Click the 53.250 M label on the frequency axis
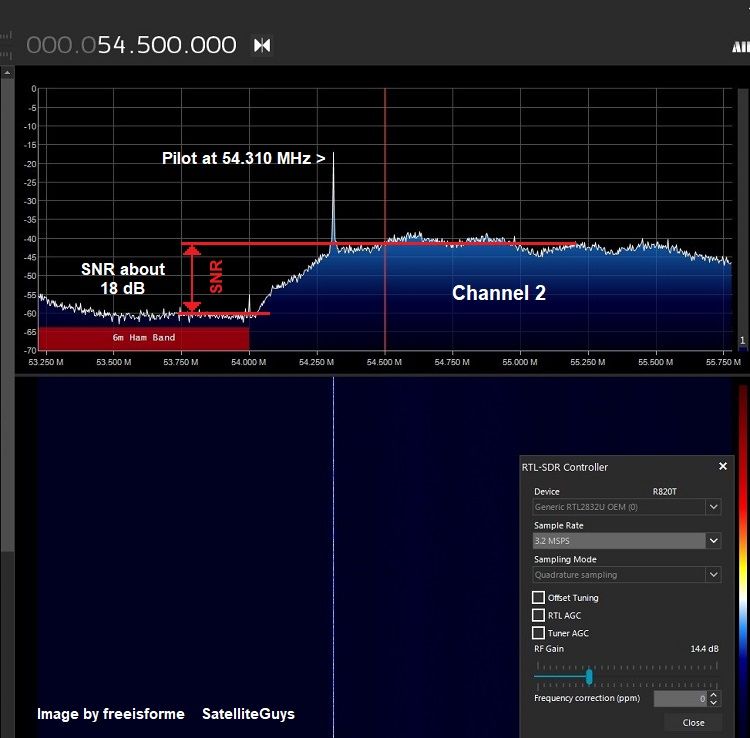Screen dimensions: 750x738 (46, 362)
